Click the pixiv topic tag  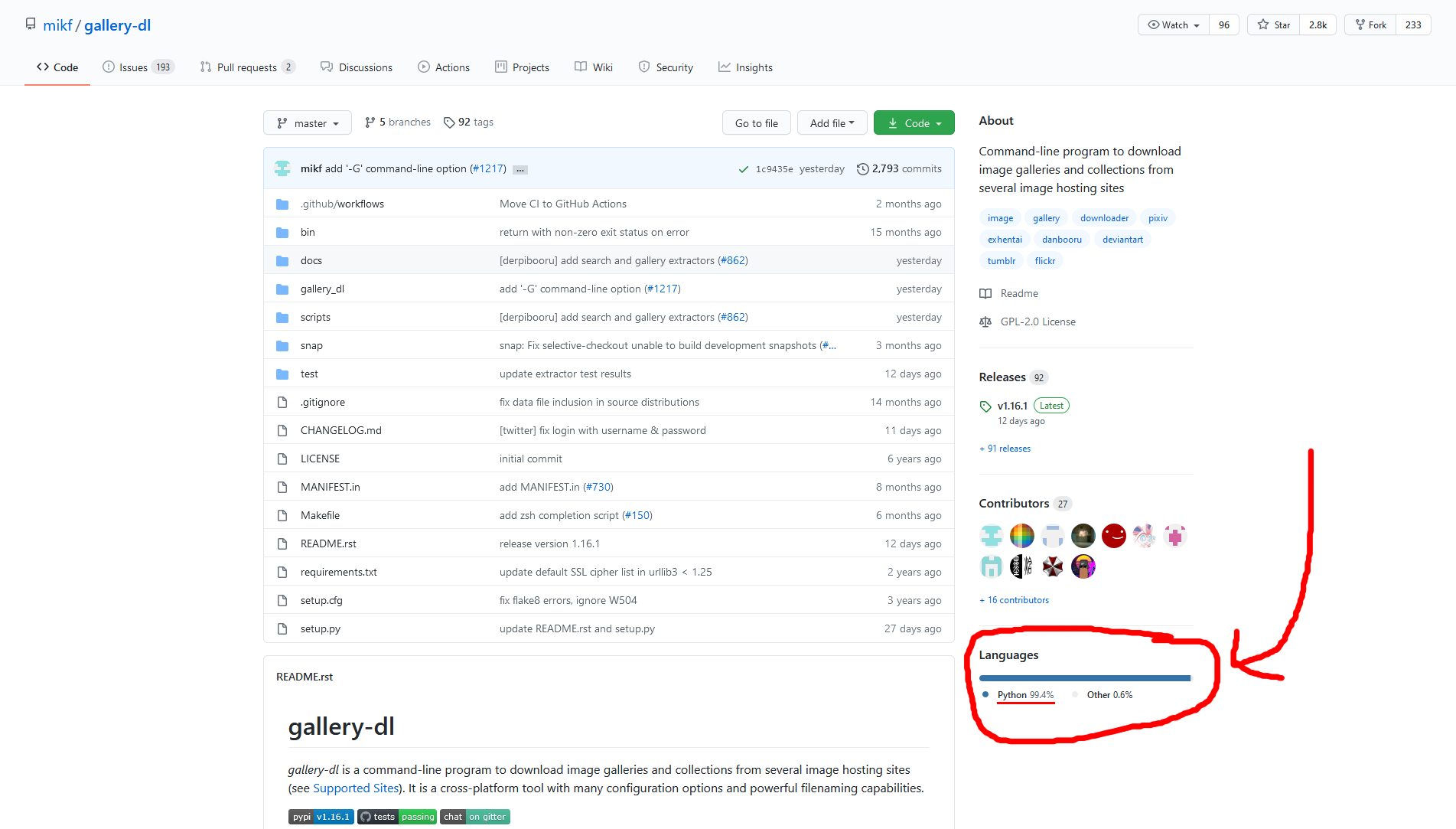tap(1158, 218)
